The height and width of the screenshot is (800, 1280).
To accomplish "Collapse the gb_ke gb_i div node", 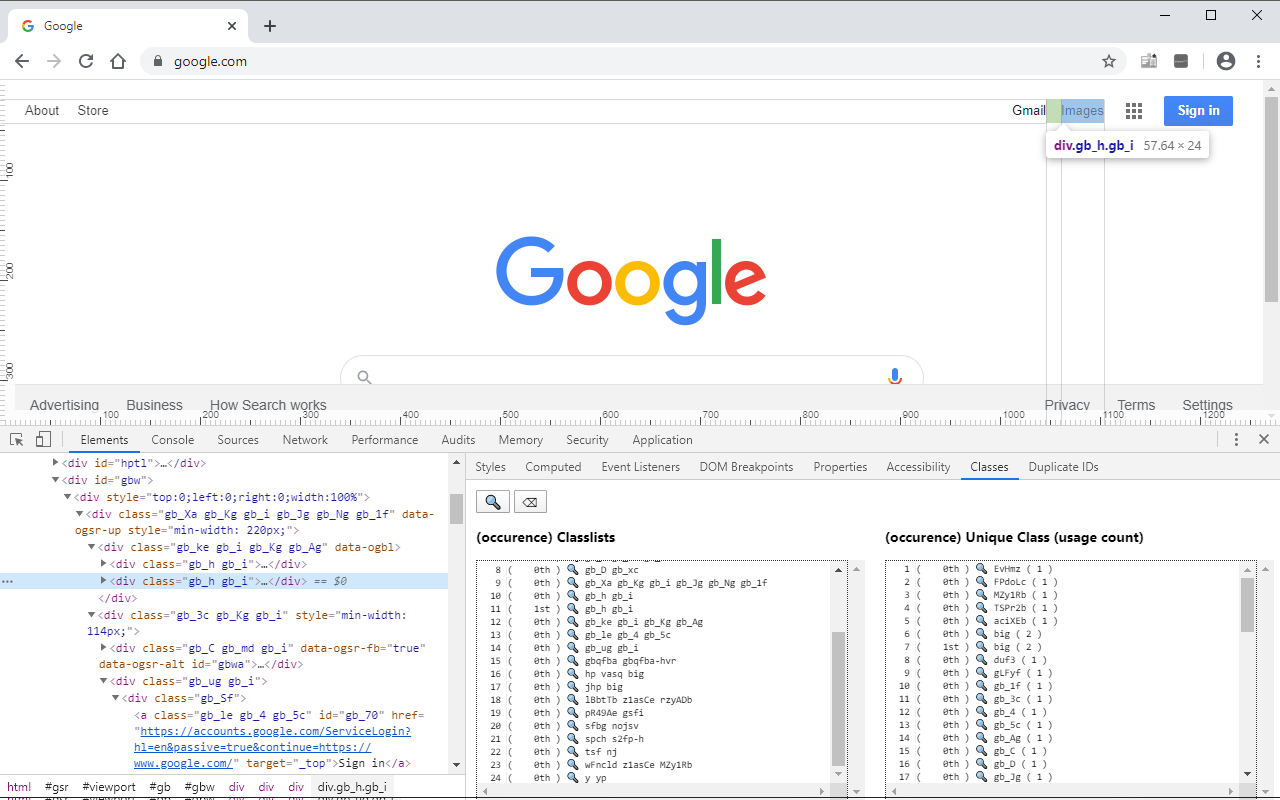I will tap(91, 547).
